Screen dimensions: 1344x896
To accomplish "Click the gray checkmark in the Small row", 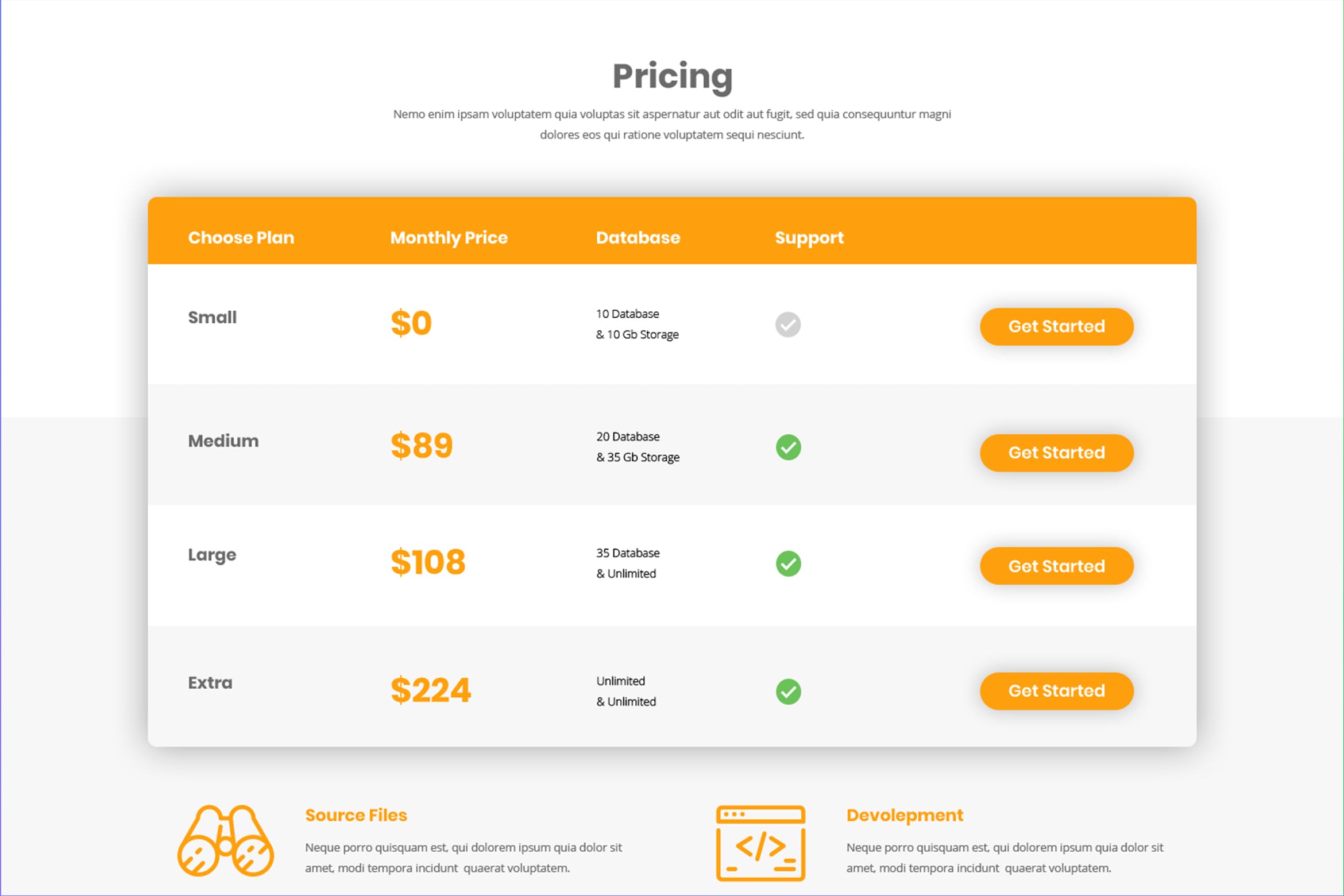I will (x=787, y=325).
